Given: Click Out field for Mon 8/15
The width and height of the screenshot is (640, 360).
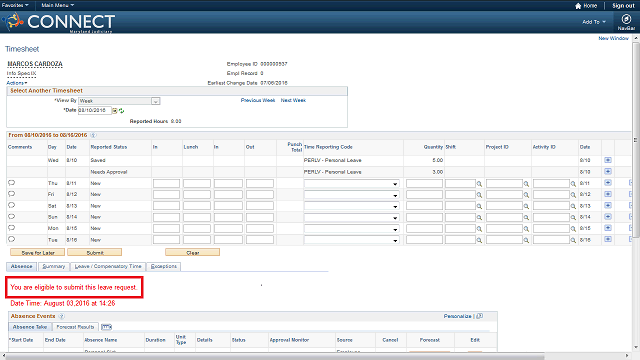Looking at the screenshot, I should pyautogui.click(x=260, y=229).
